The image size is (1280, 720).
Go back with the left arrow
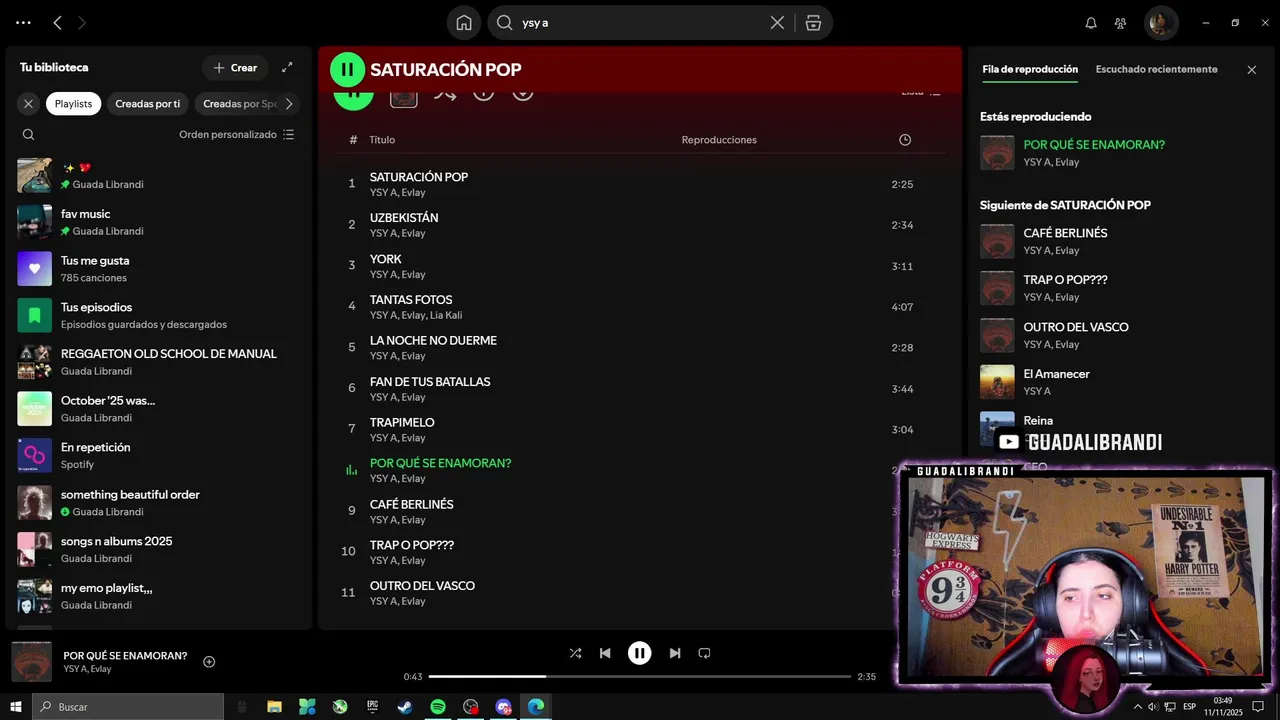(57, 23)
